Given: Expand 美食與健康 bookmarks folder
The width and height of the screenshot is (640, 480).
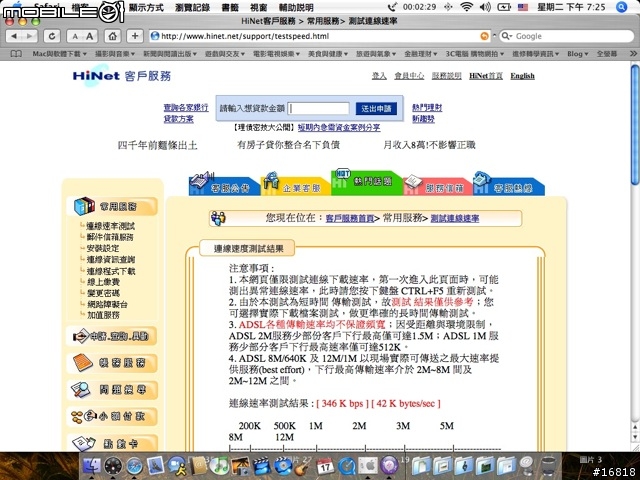Looking at the screenshot, I should (x=328, y=54).
